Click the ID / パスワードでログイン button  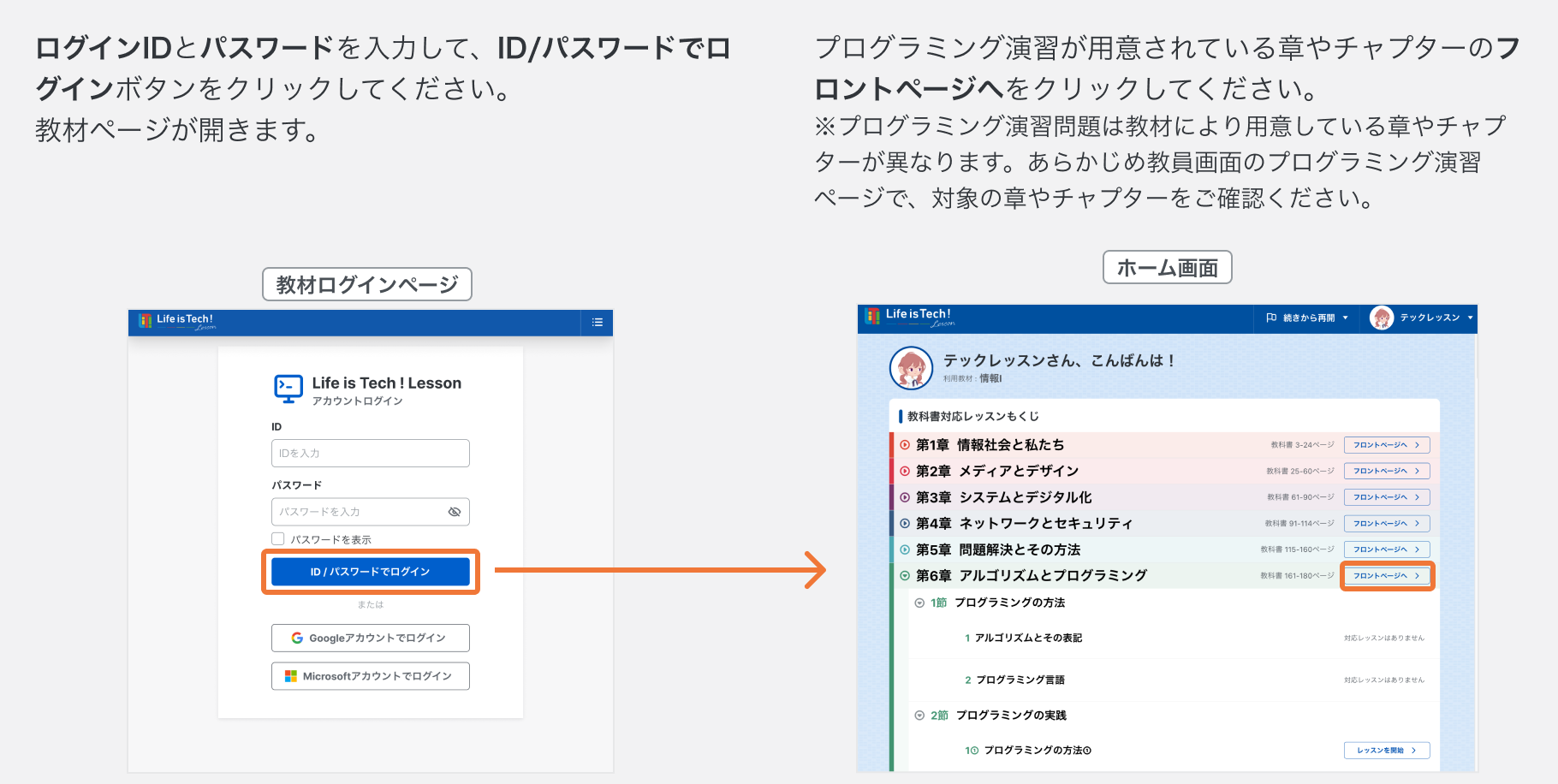pos(370,572)
